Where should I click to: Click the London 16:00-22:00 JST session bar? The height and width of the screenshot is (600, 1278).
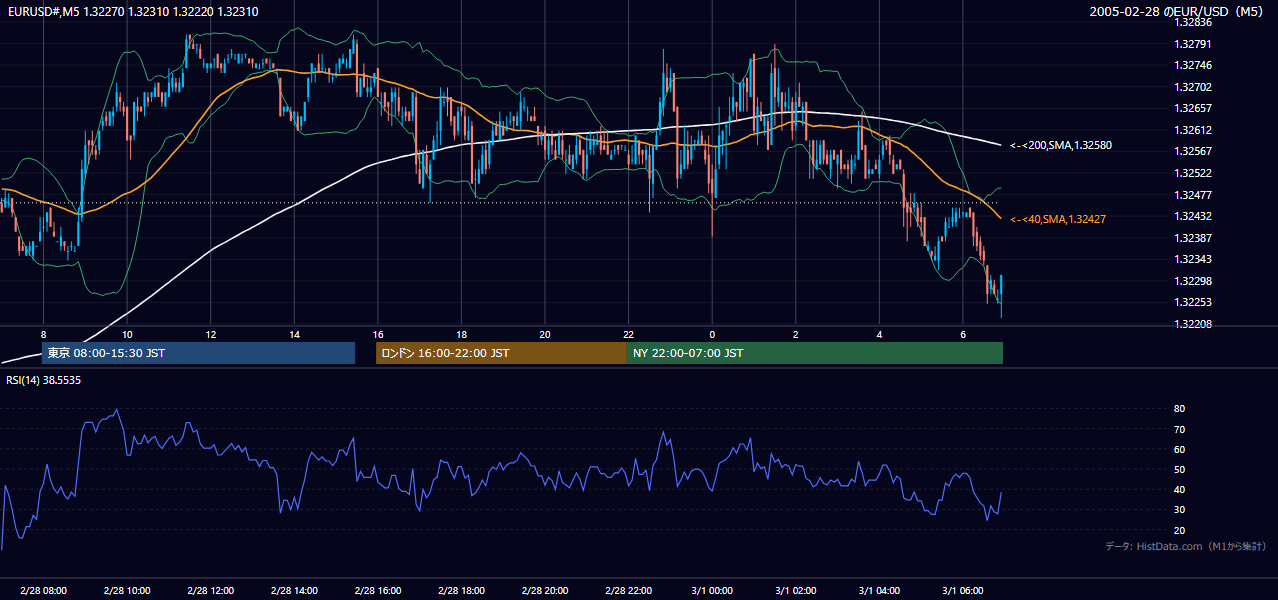coord(501,353)
